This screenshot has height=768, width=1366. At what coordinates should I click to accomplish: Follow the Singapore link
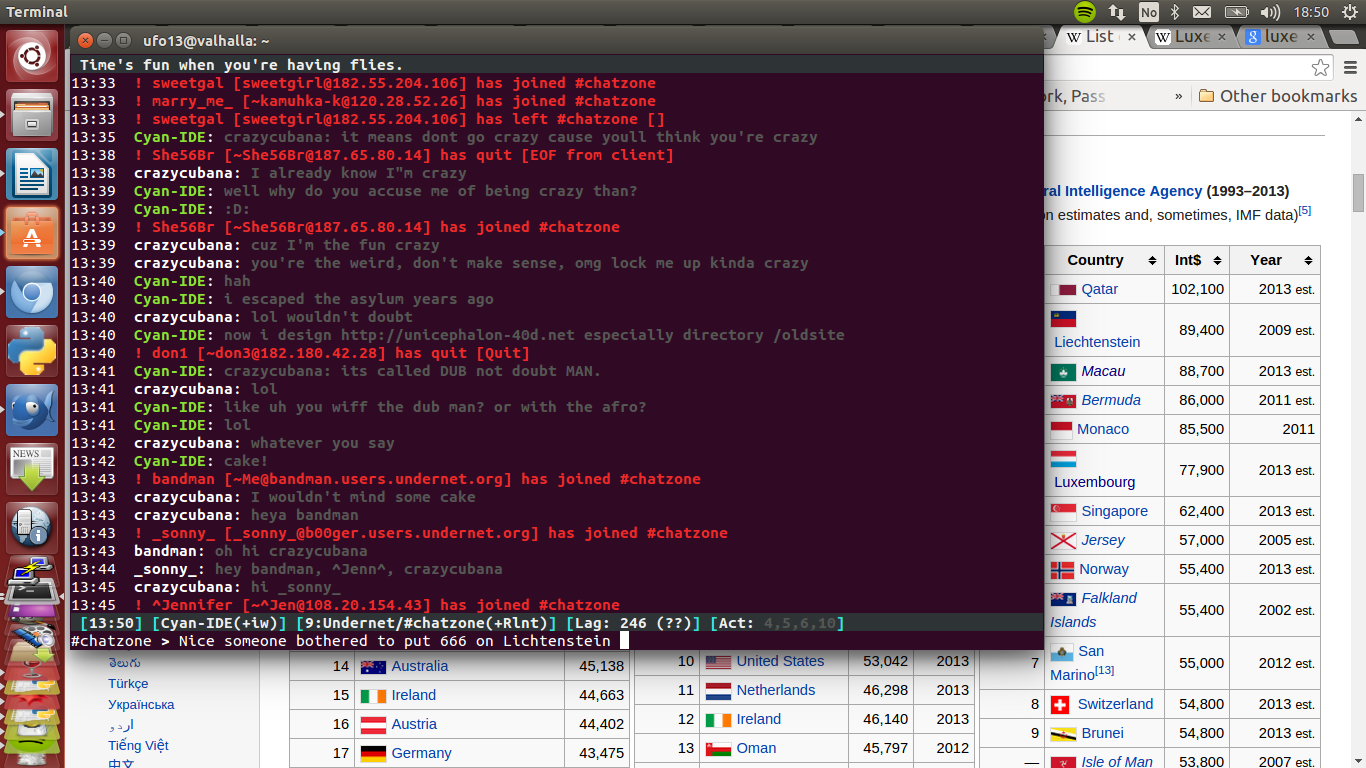pyautogui.click(x=1115, y=511)
